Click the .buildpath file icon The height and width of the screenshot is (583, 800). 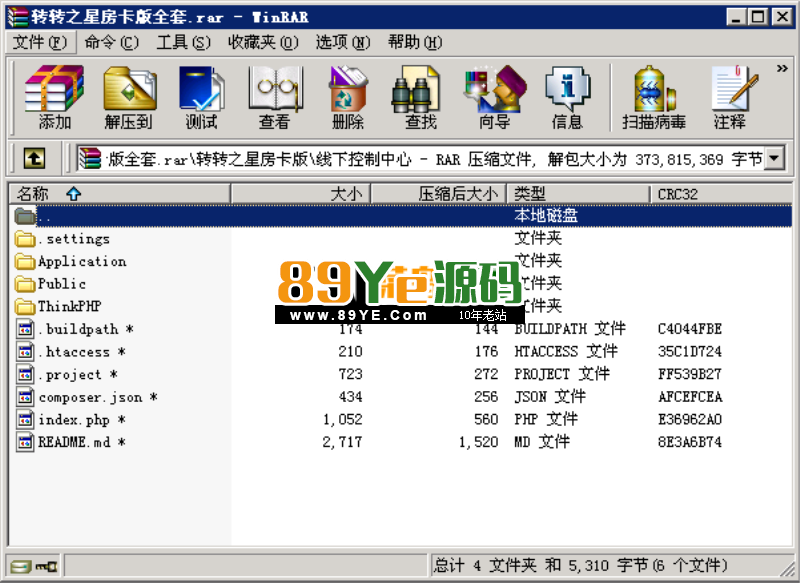(x=25, y=329)
